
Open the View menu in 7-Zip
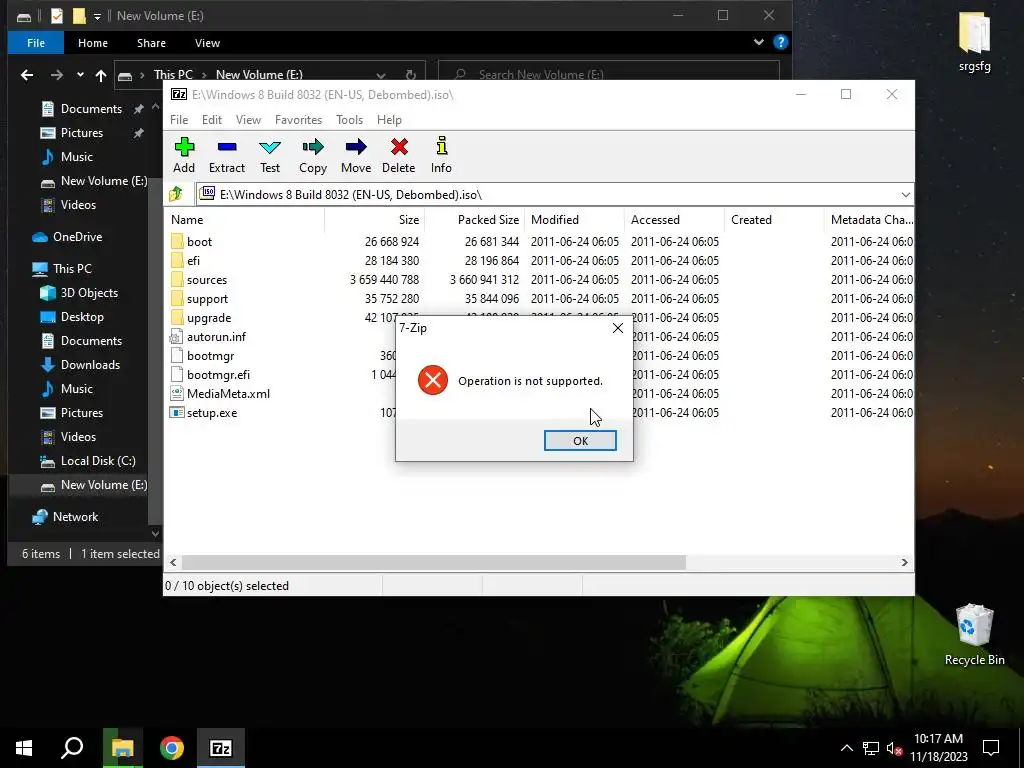tap(248, 120)
